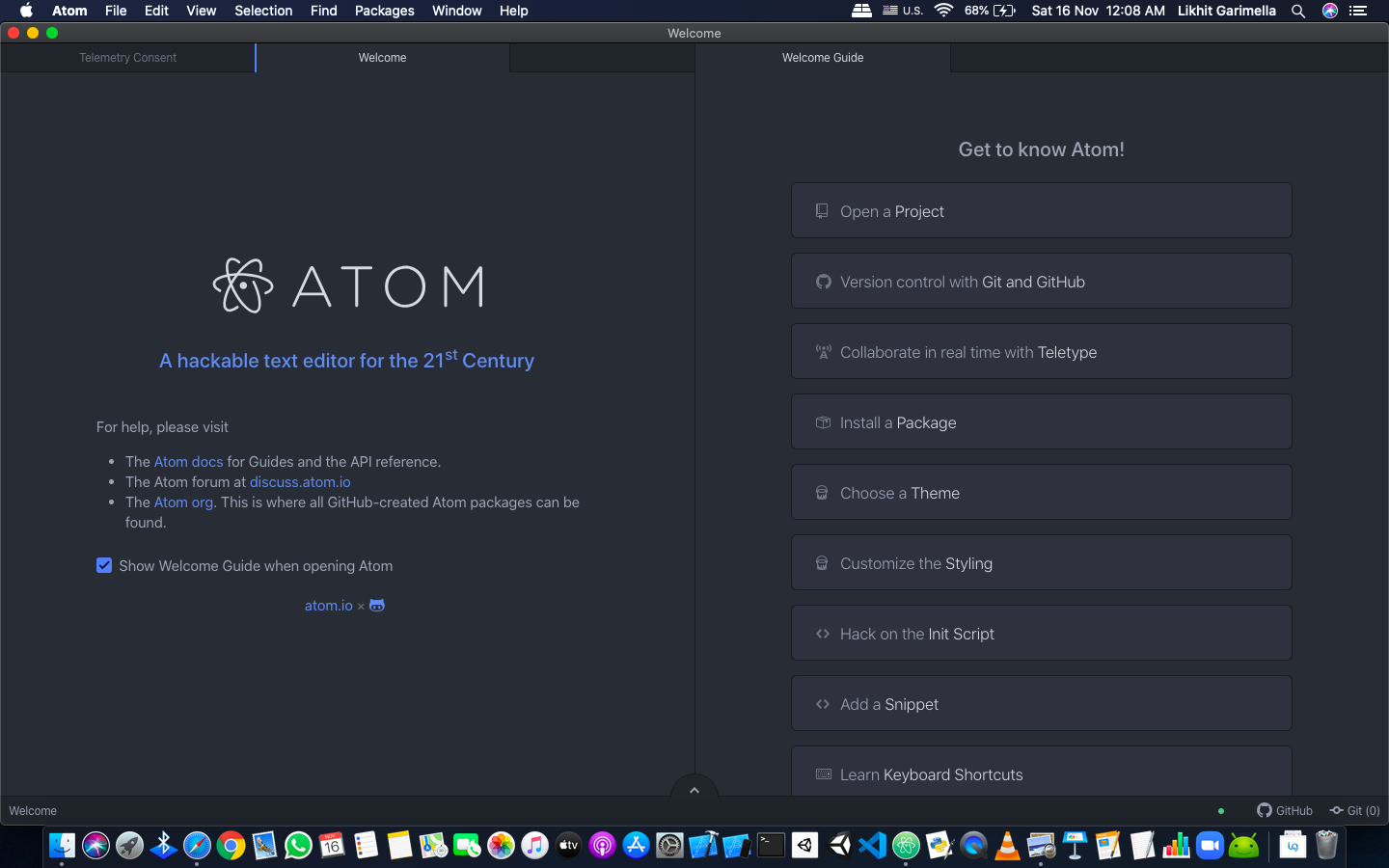This screenshot has width=1389, height=868.
Task: Expand Version control with Git and GitHub
Action: tap(1041, 281)
